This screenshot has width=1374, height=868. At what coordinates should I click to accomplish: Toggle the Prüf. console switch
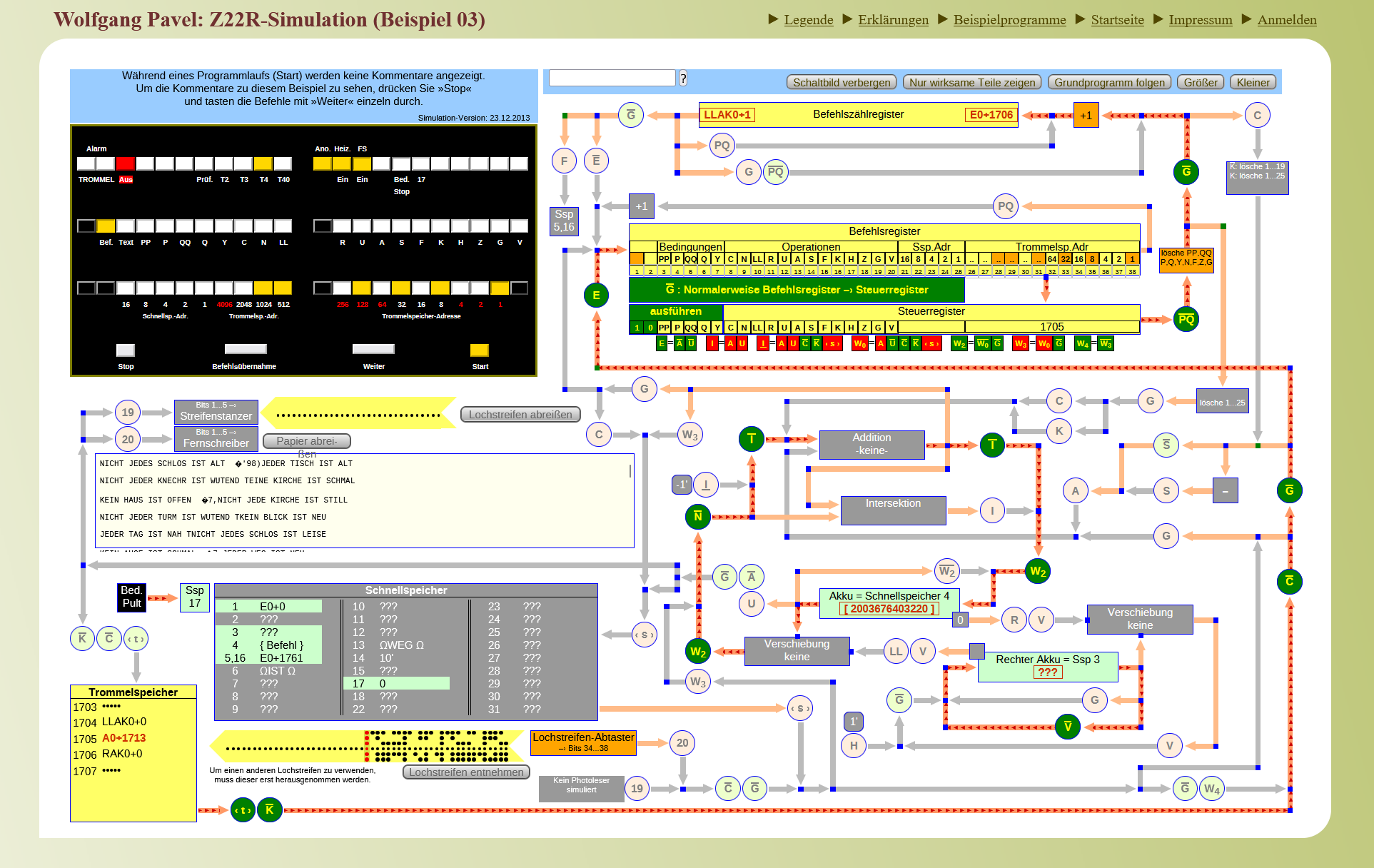click(205, 163)
